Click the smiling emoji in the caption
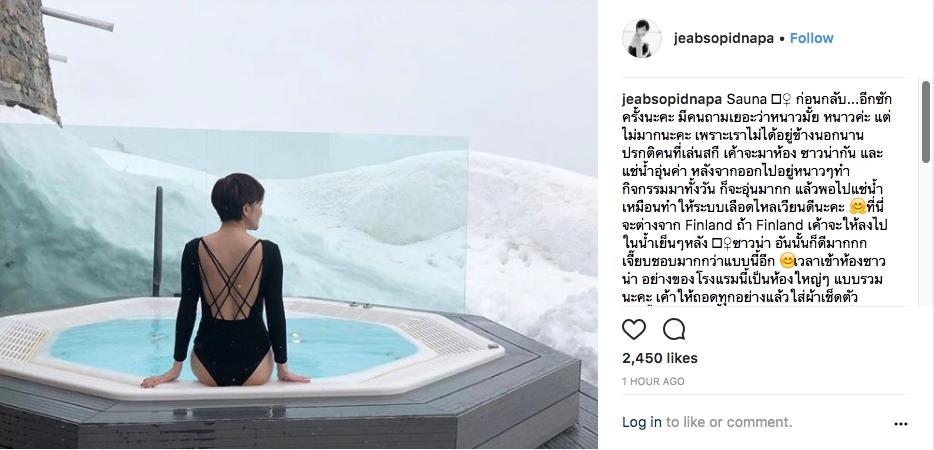 [787, 261]
